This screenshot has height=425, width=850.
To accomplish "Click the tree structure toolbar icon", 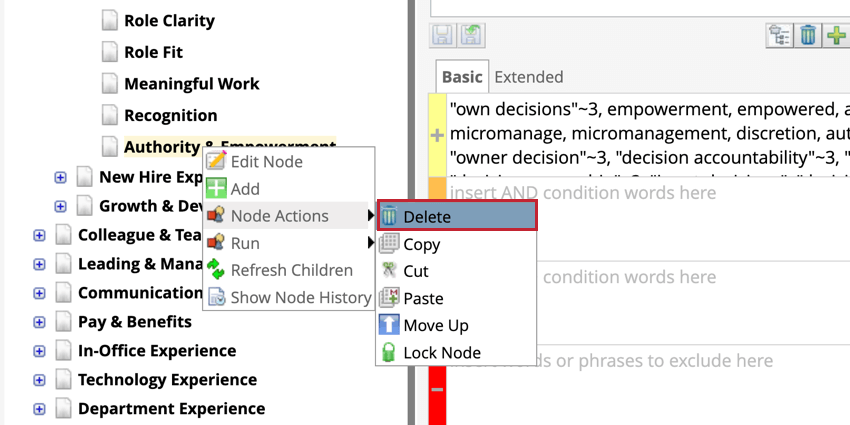I will point(779,35).
